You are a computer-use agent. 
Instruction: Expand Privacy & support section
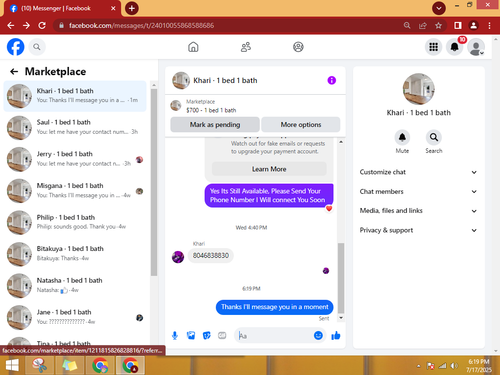(x=418, y=230)
